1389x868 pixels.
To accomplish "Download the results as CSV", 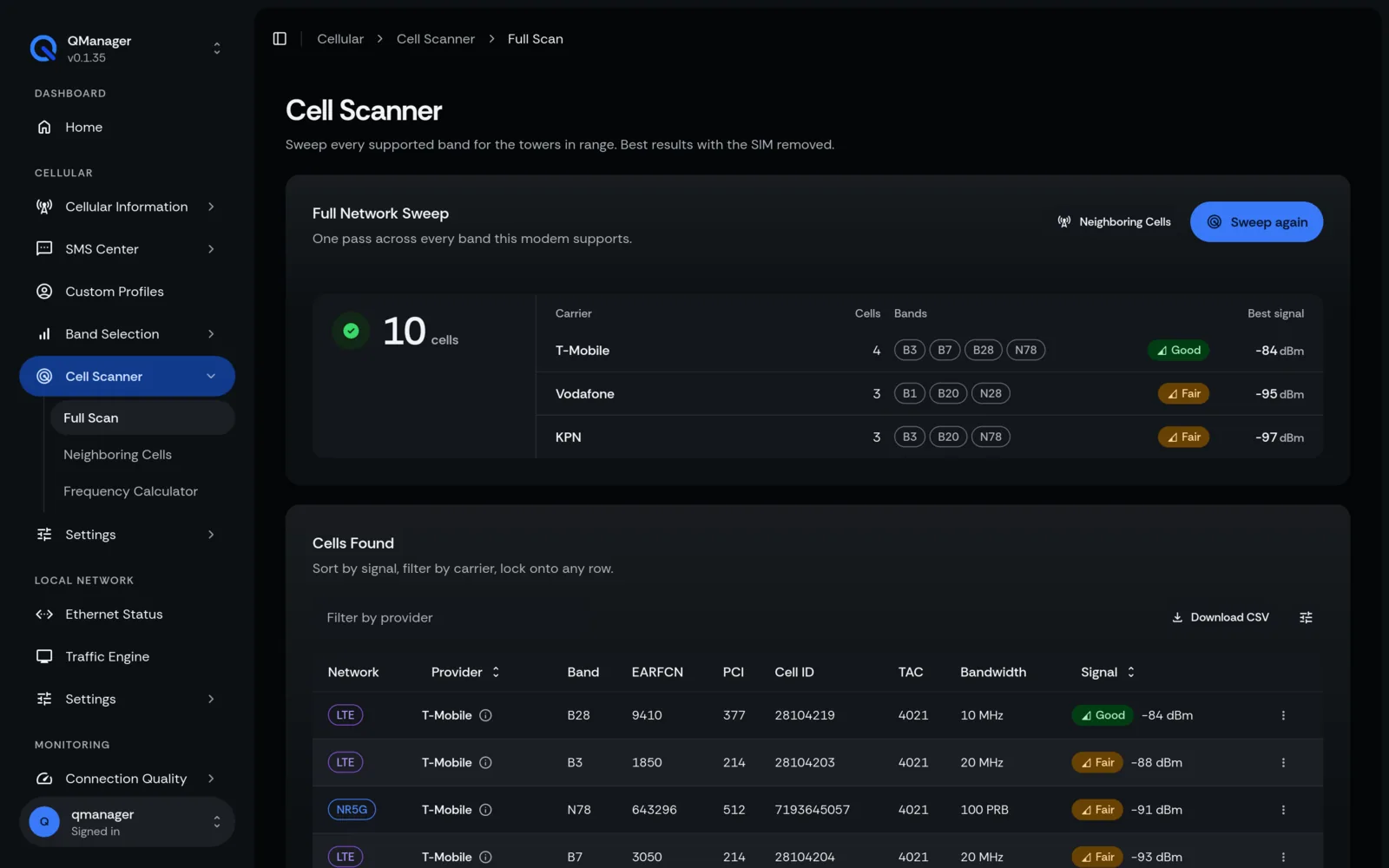I will pyautogui.click(x=1221, y=618).
